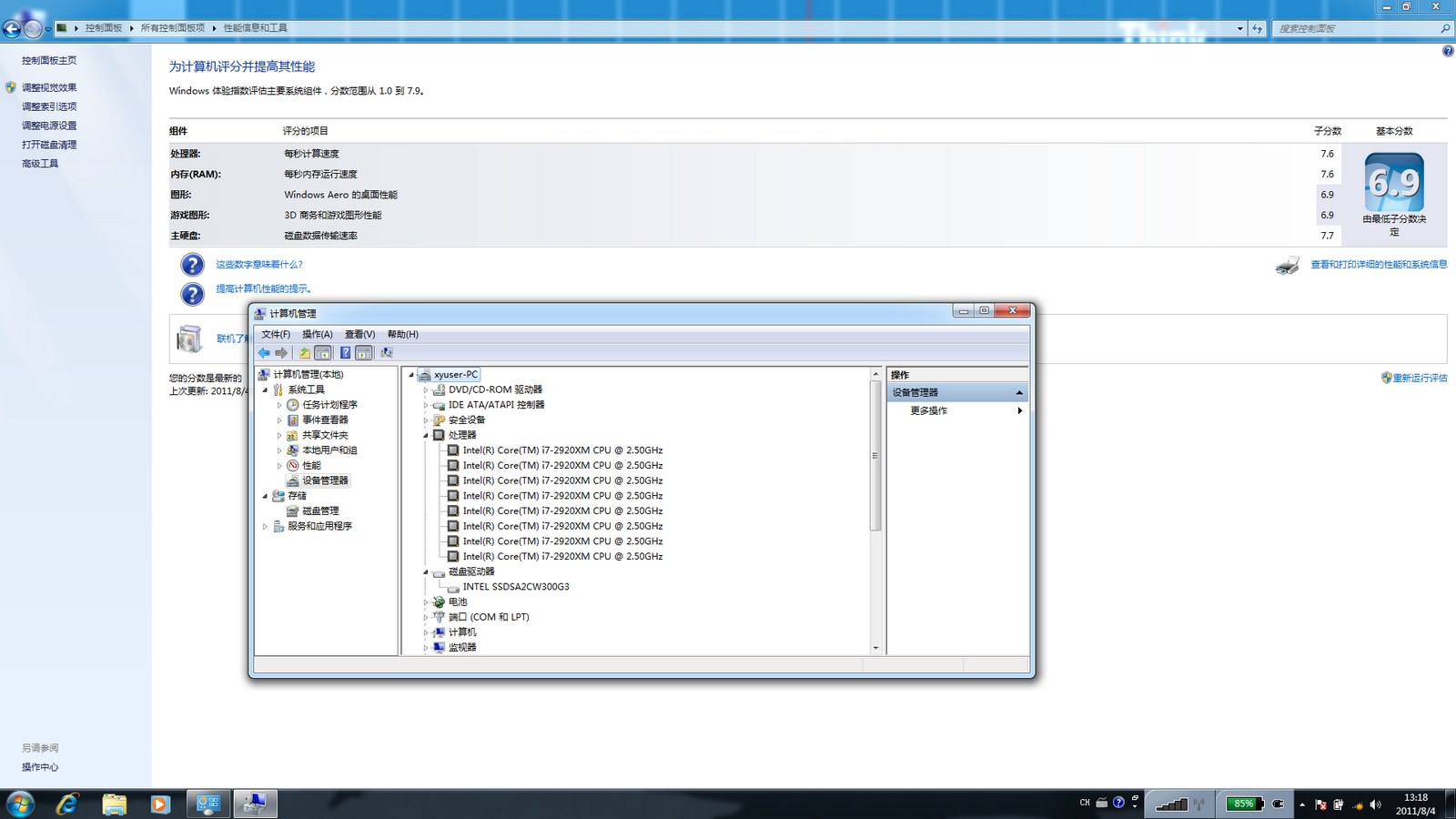
Task: Open 这些数字意味着什么 link
Action: pos(258,265)
